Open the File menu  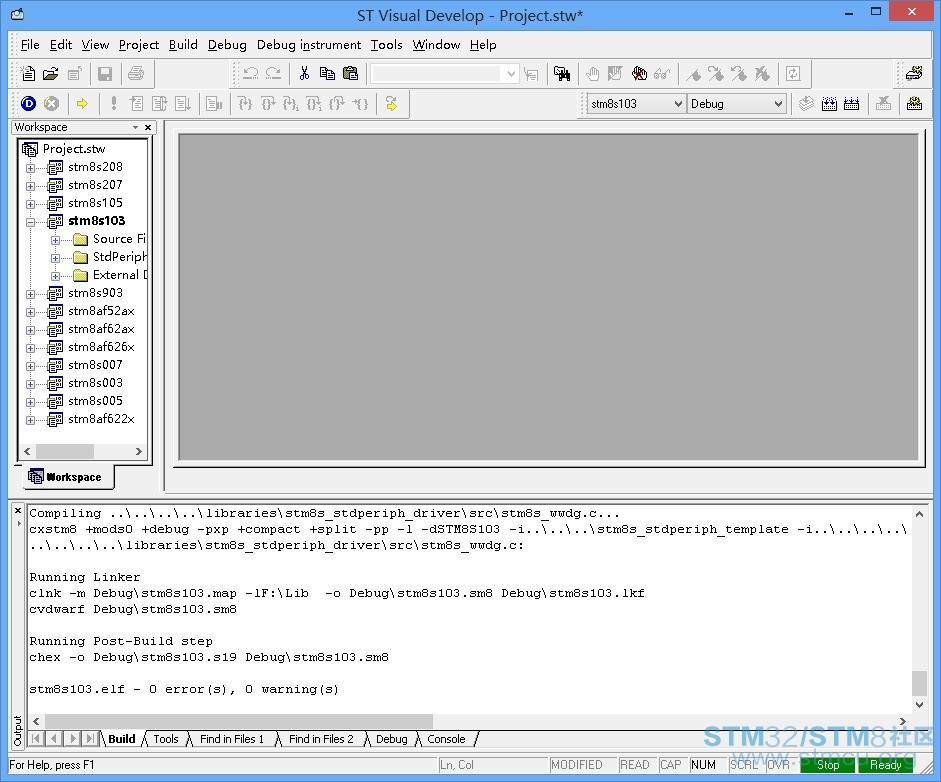[30, 45]
